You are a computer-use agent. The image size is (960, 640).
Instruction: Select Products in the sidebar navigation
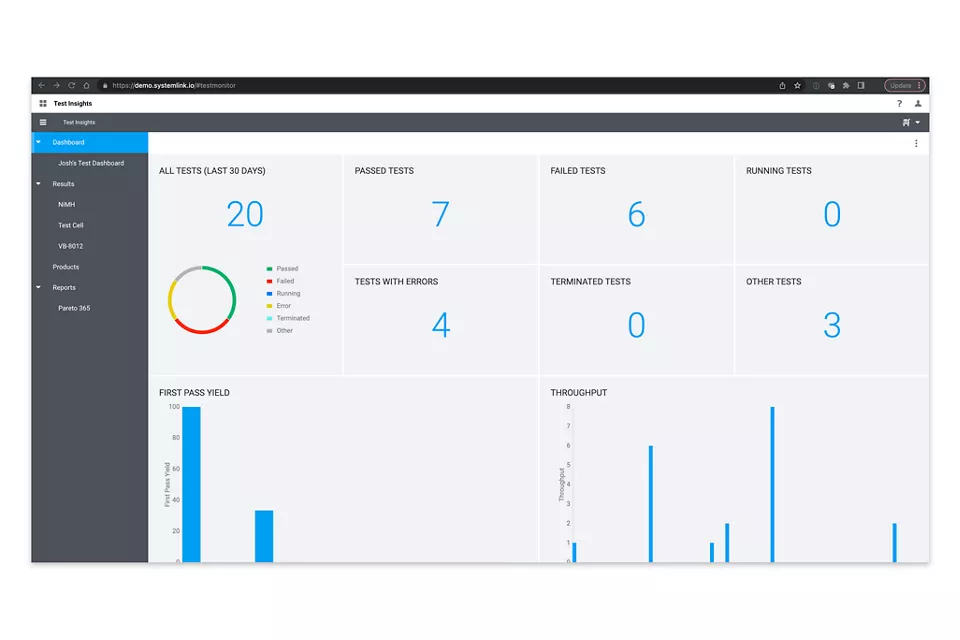(67, 266)
